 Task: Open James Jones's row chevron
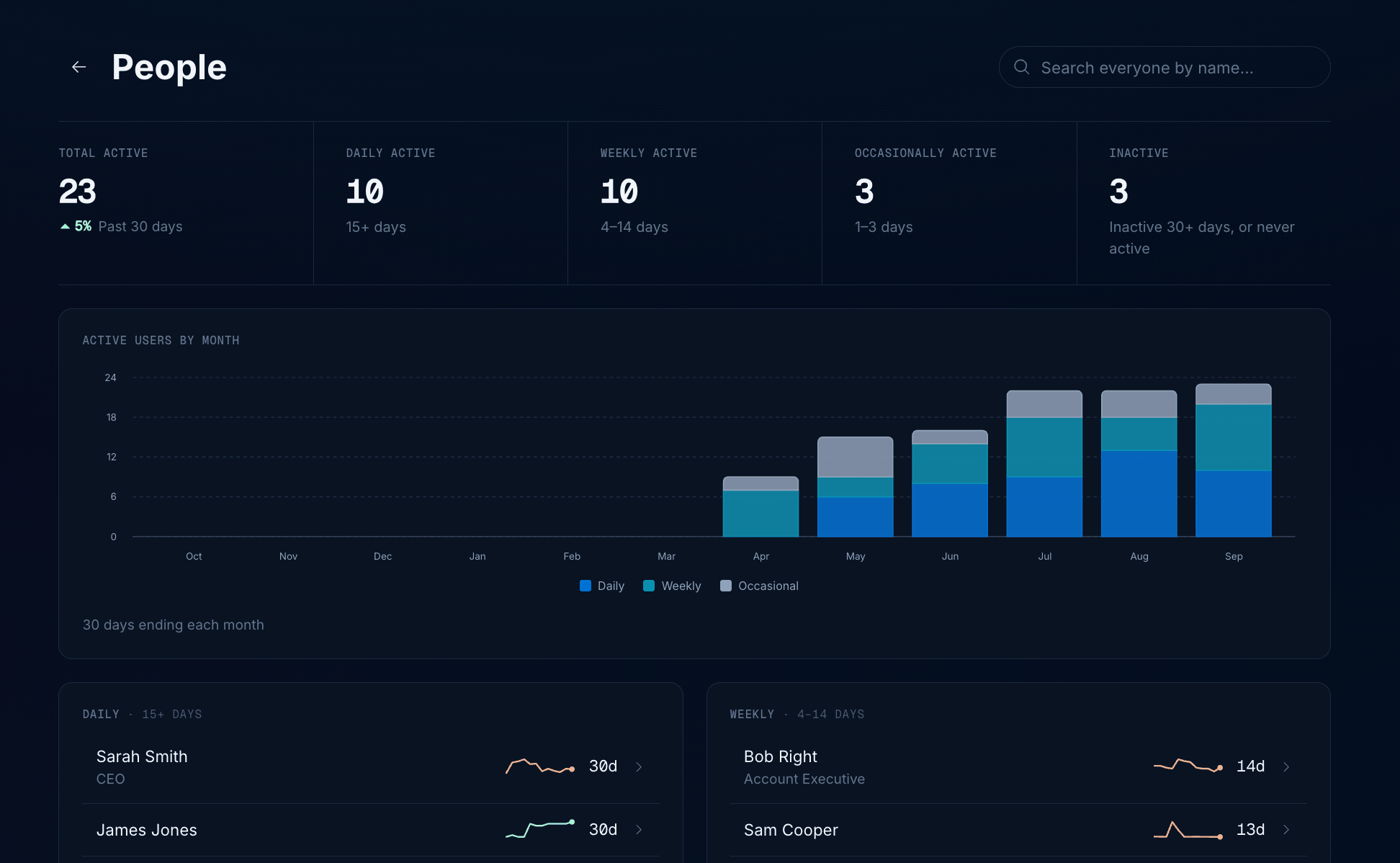[x=639, y=830]
